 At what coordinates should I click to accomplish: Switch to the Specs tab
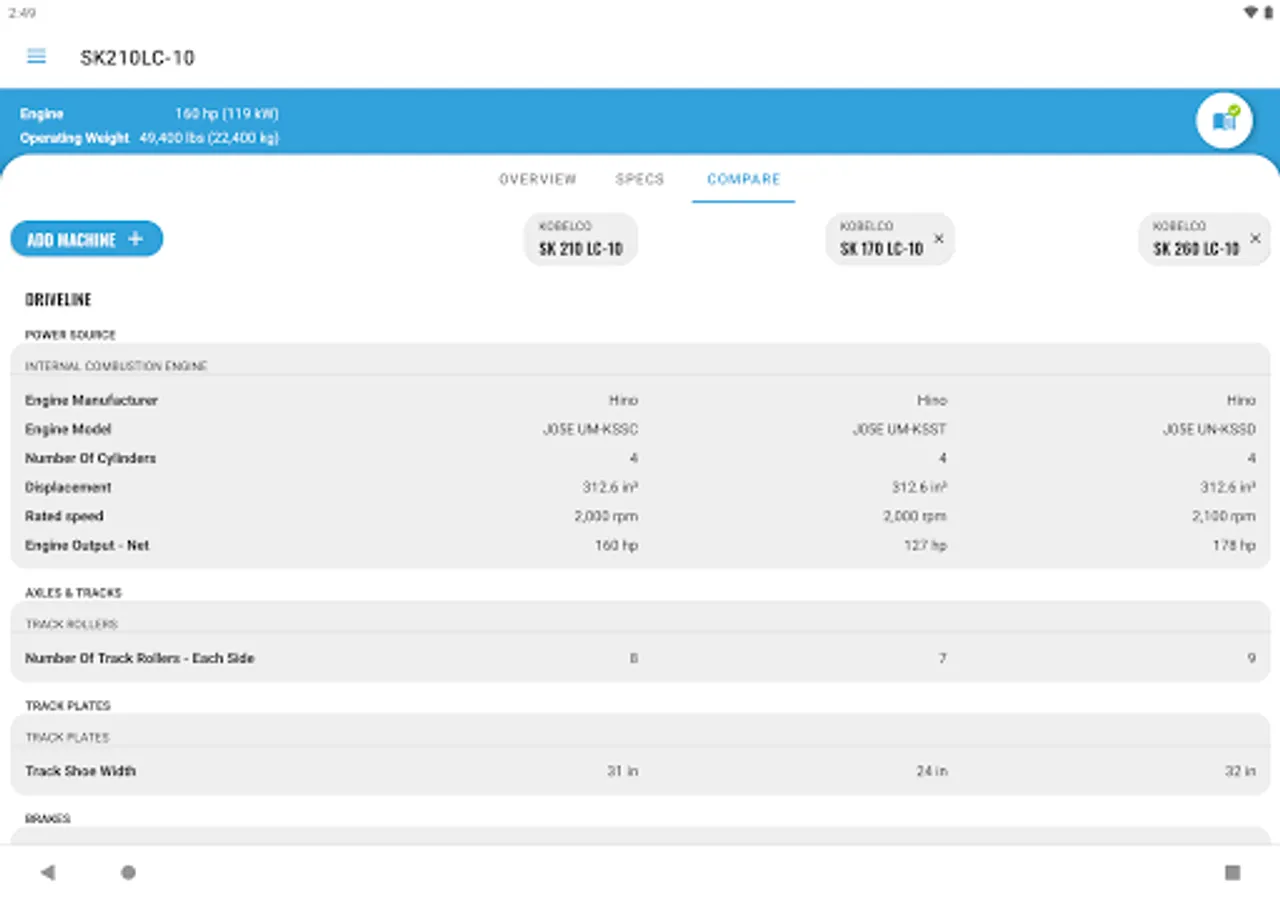tap(640, 179)
